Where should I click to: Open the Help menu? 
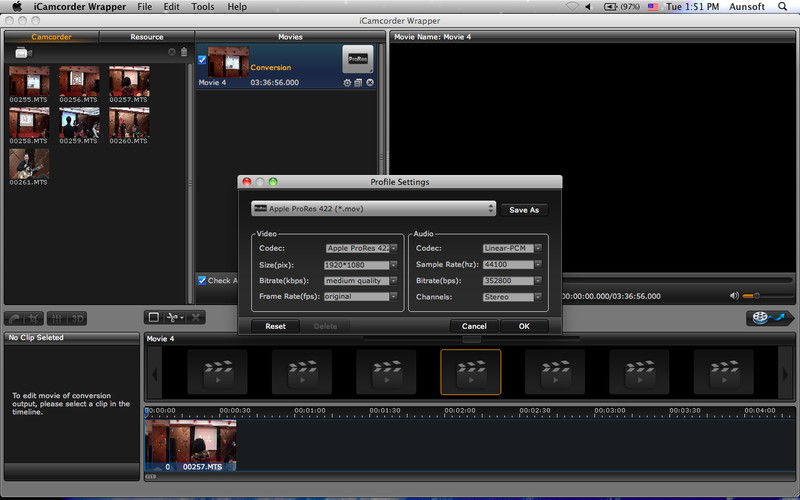(x=237, y=7)
